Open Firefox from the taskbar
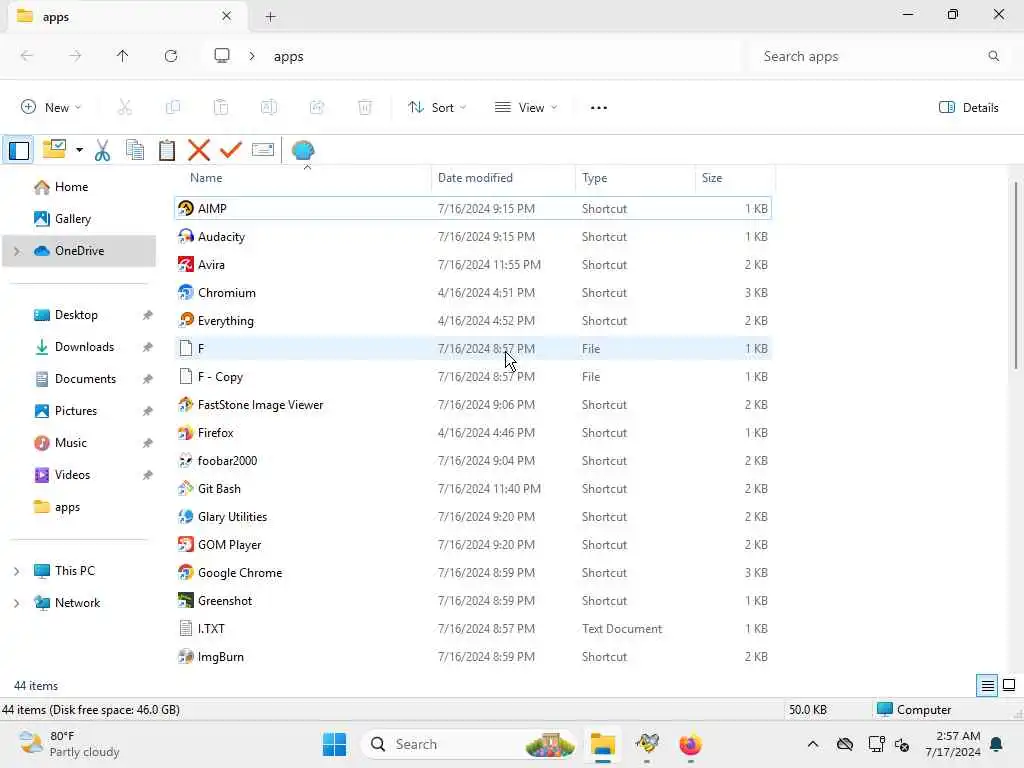Image resolution: width=1024 pixels, height=768 pixels. point(690,744)
